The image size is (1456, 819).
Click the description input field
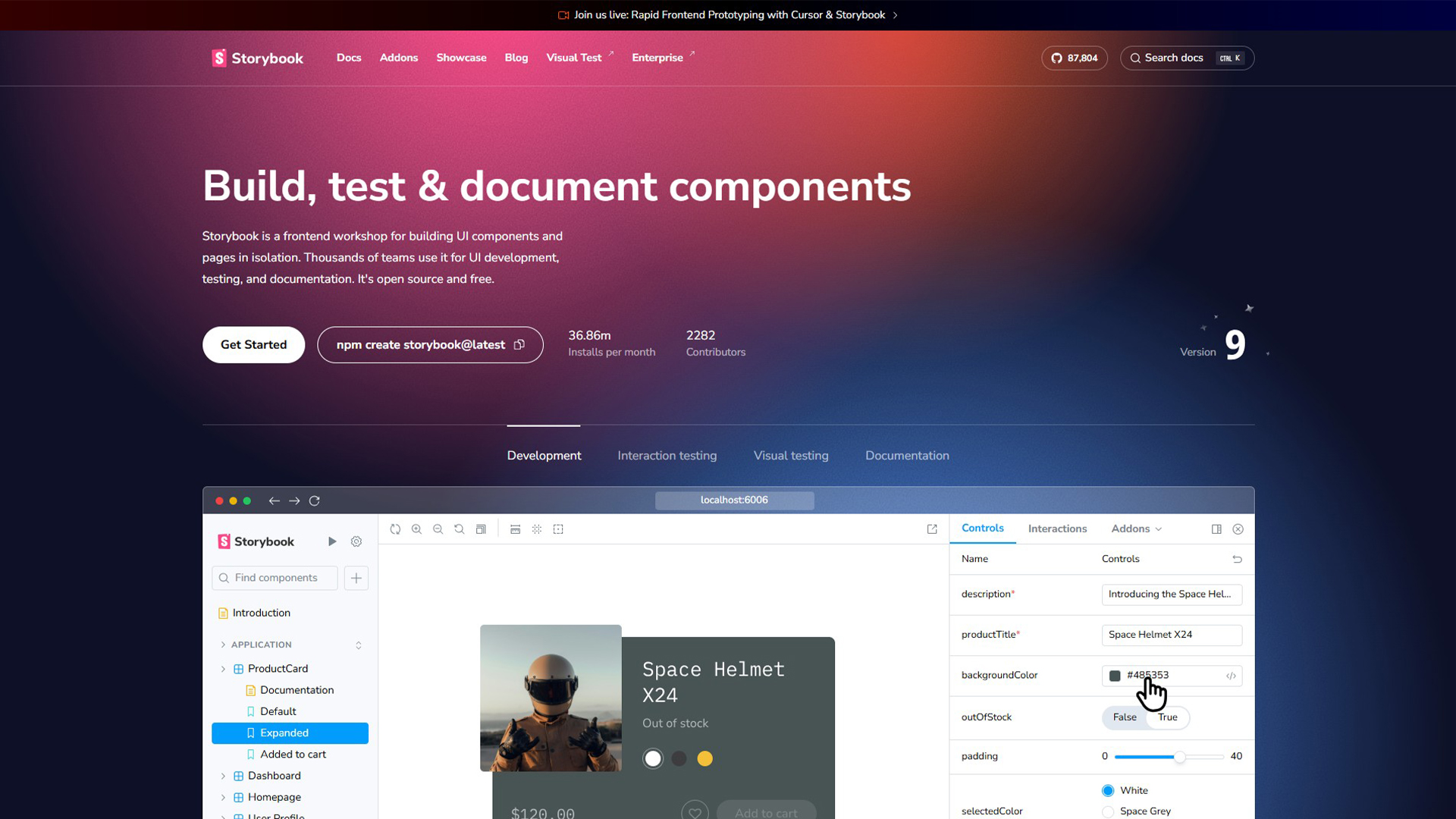click(1172, 595)
